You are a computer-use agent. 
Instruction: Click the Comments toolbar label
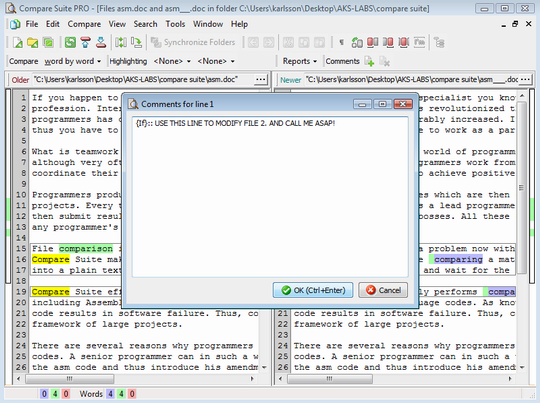(342, 61)
